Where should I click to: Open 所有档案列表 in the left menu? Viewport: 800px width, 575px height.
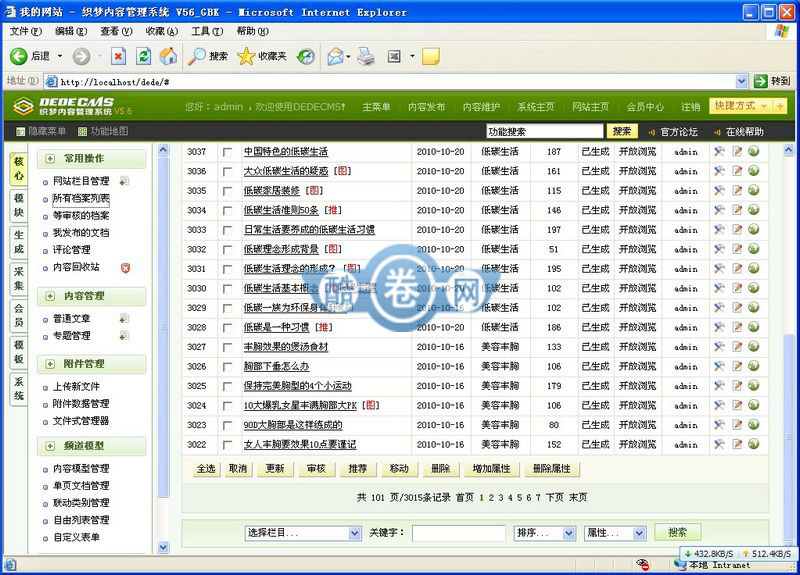(x=81, y=198)
